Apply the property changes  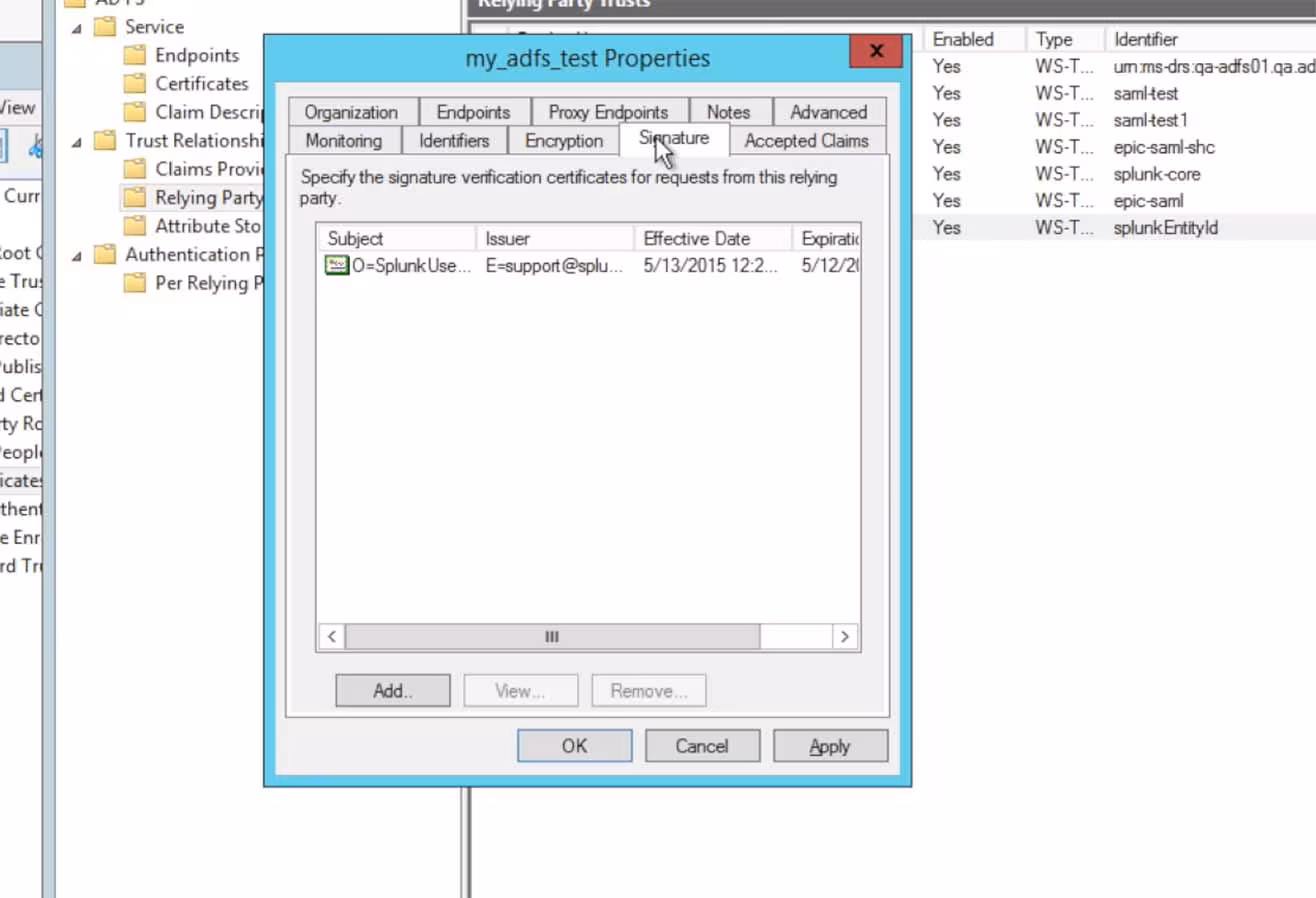[x=830, y=745]
